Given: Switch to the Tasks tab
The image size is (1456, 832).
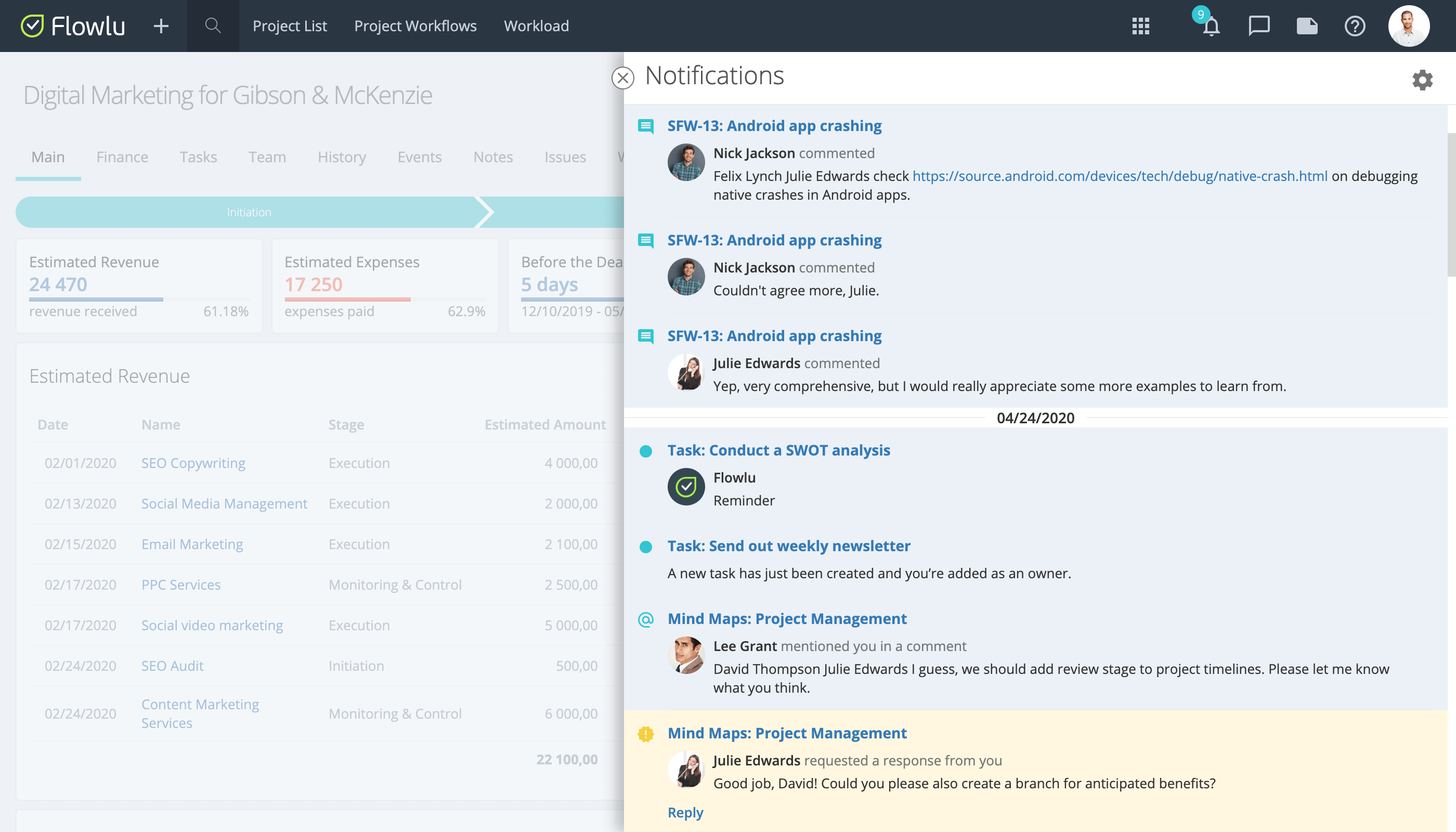Looking at the screenshot, I should coord(198,157).
